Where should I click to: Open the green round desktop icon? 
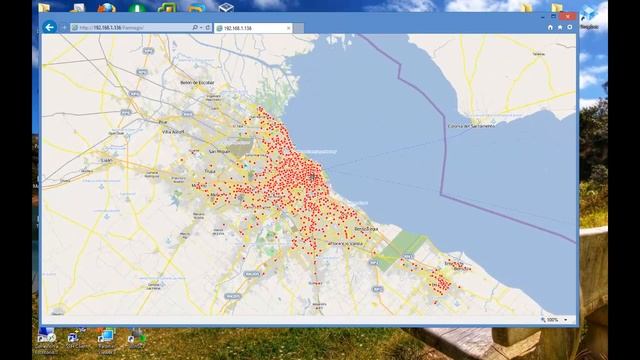tap(137, 7)
